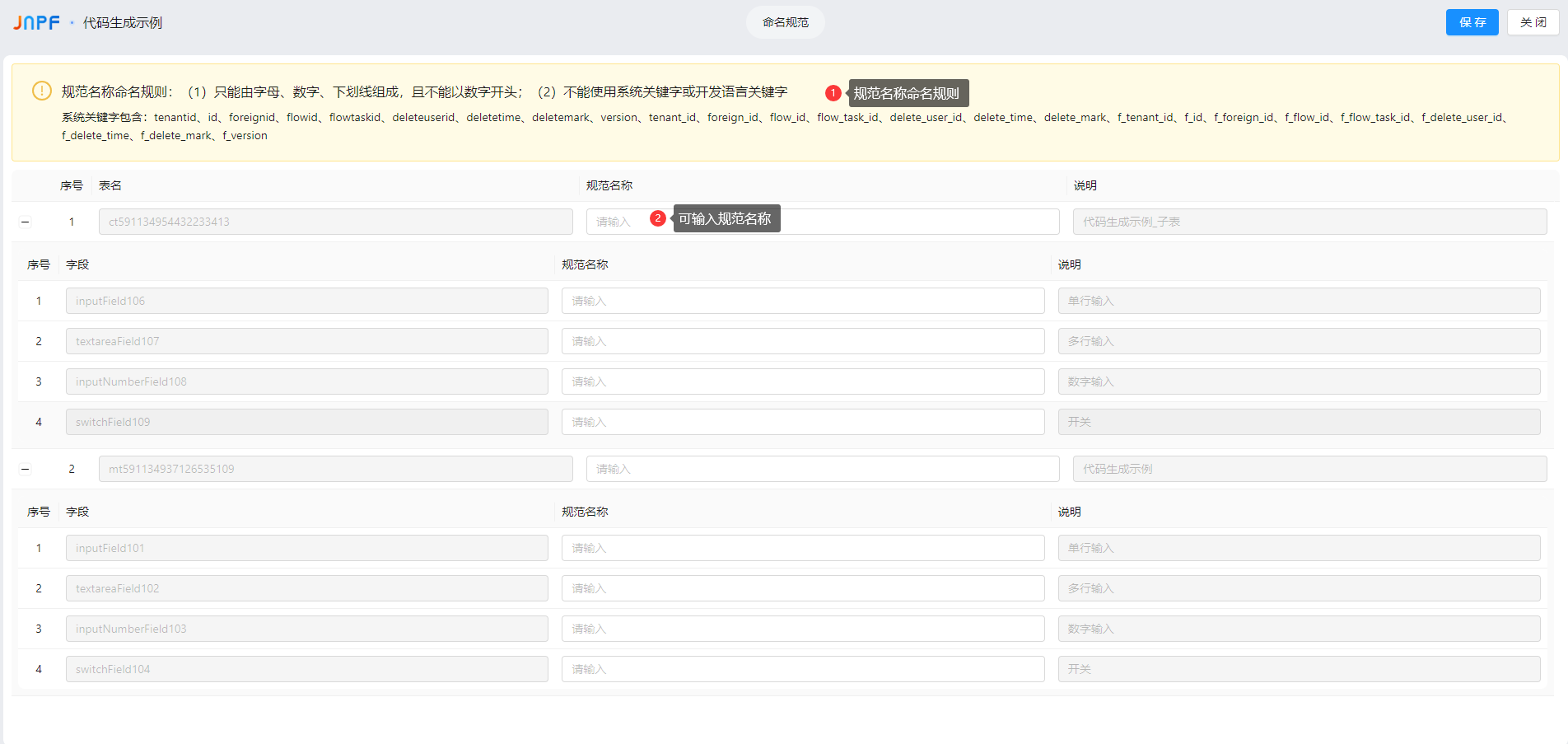This screenshot has height=744, width=1568.
Task: Click standard name field for inputNumberField108
Action: point(802,381)
